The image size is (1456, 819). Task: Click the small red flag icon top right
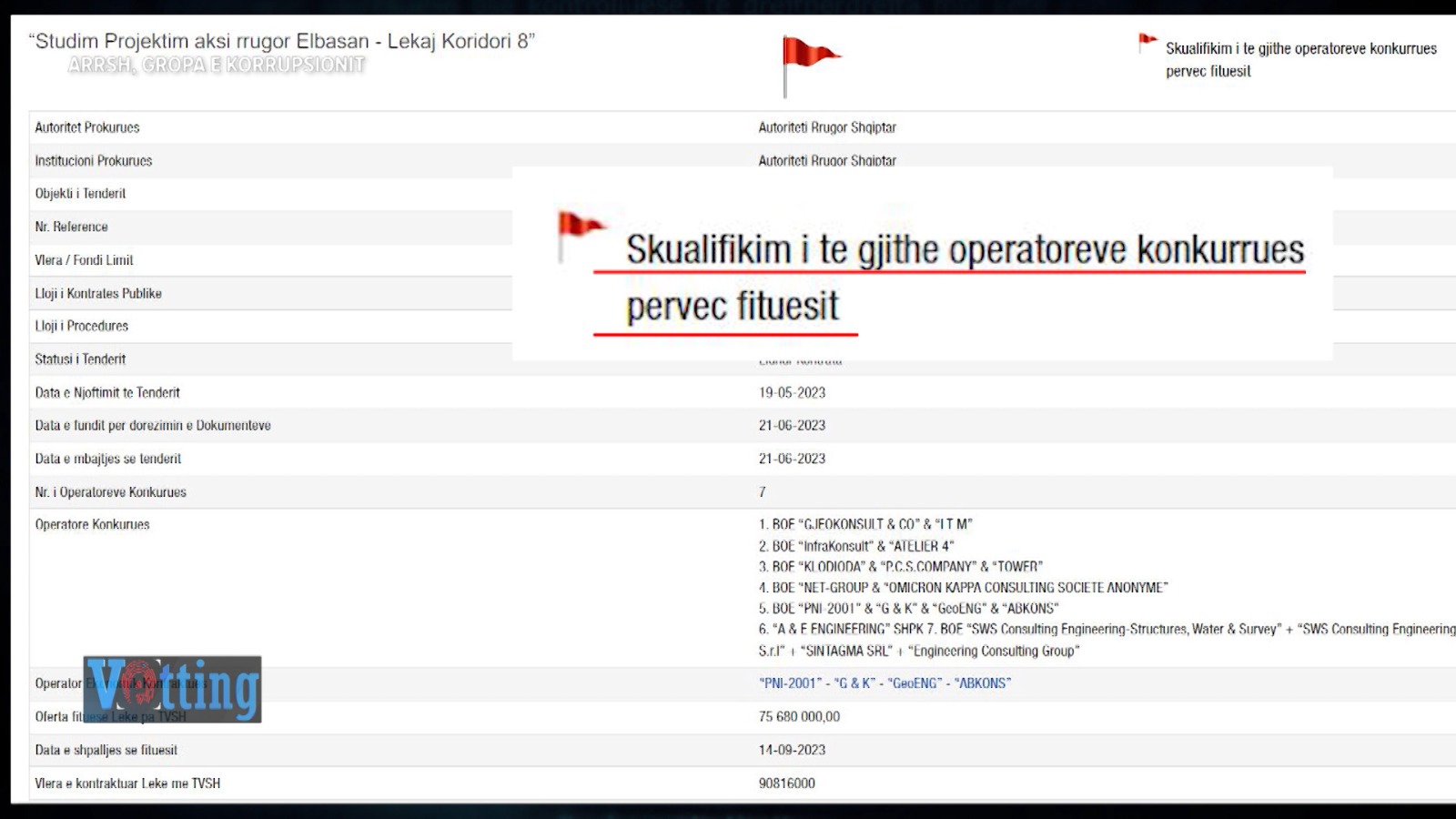click(1148, 43)
